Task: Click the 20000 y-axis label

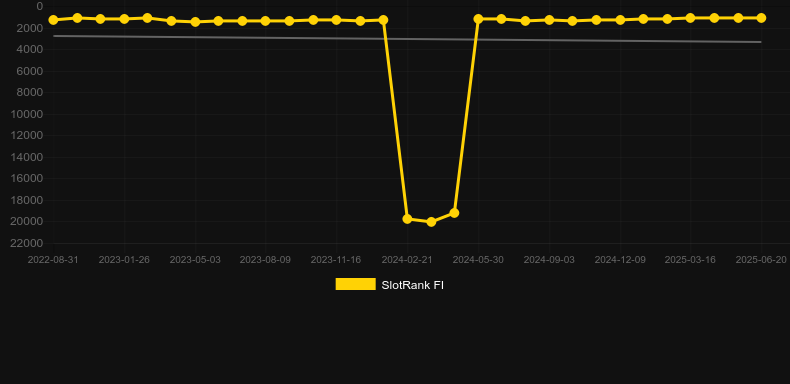Action: (27, 222)
